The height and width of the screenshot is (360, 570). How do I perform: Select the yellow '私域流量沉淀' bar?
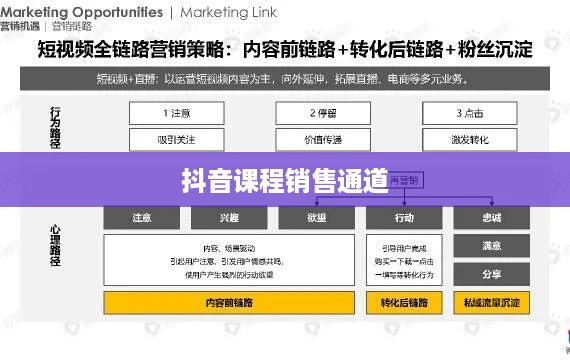pyautogui.click(x=491, y=303)
